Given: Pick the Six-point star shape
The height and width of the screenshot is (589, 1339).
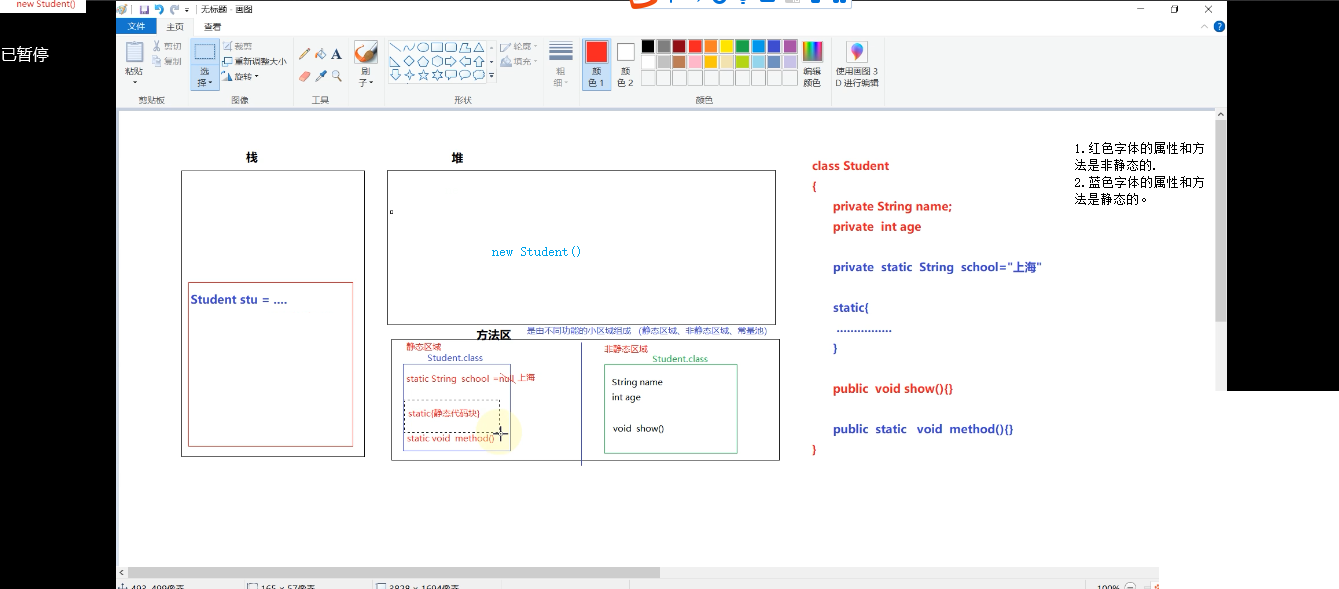Looking at the screenshot, I should tap(437, 75).
